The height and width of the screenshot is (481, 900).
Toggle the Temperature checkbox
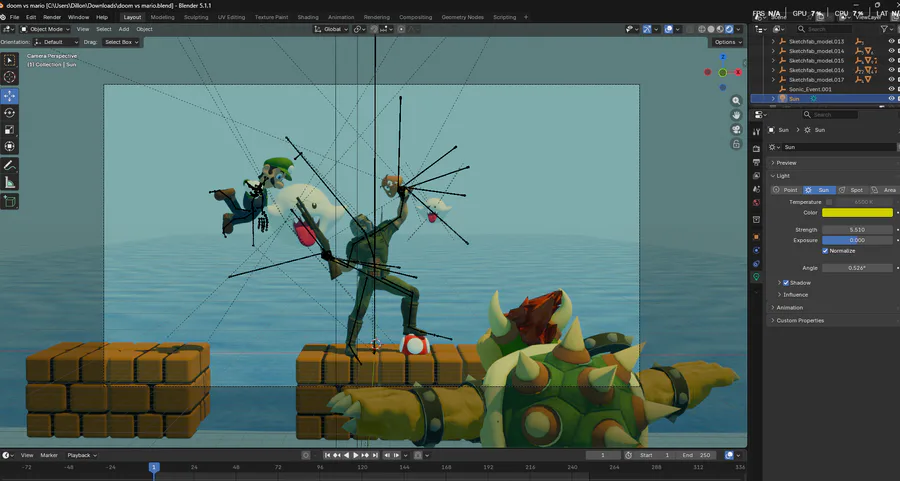(x=829, y=202)
